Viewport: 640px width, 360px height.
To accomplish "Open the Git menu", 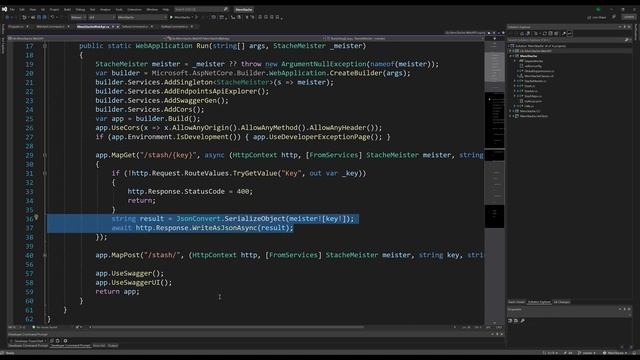I will 42,9.
